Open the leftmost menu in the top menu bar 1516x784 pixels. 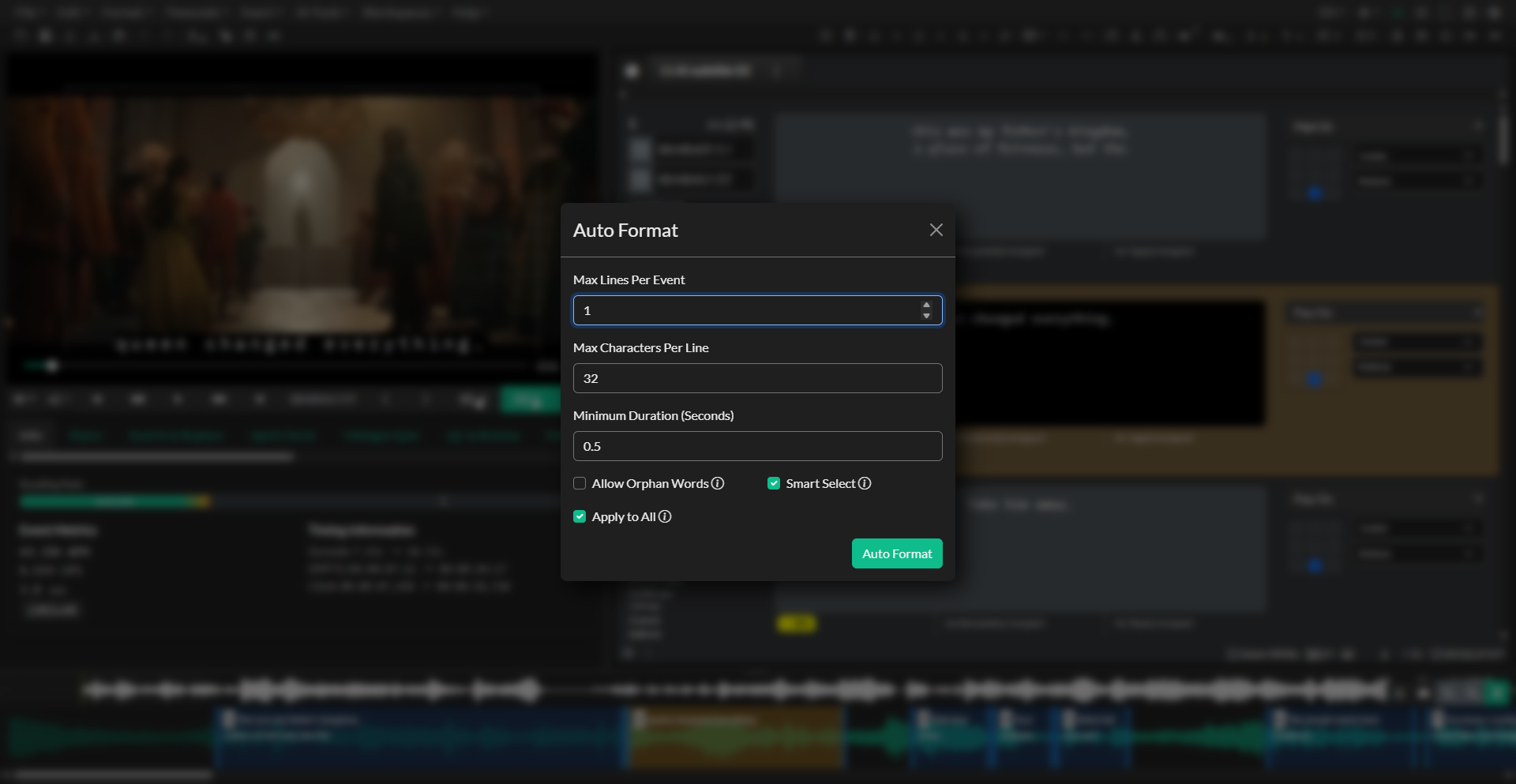[27, 13]
